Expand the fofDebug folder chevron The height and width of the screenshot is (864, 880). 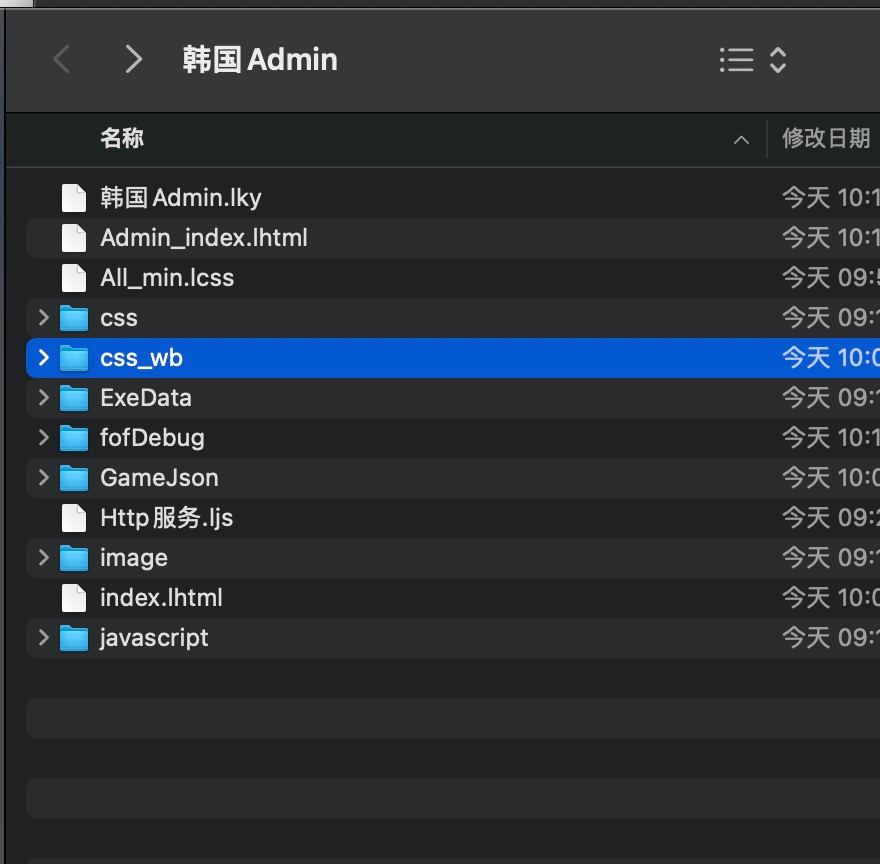(x=44, y=437)
